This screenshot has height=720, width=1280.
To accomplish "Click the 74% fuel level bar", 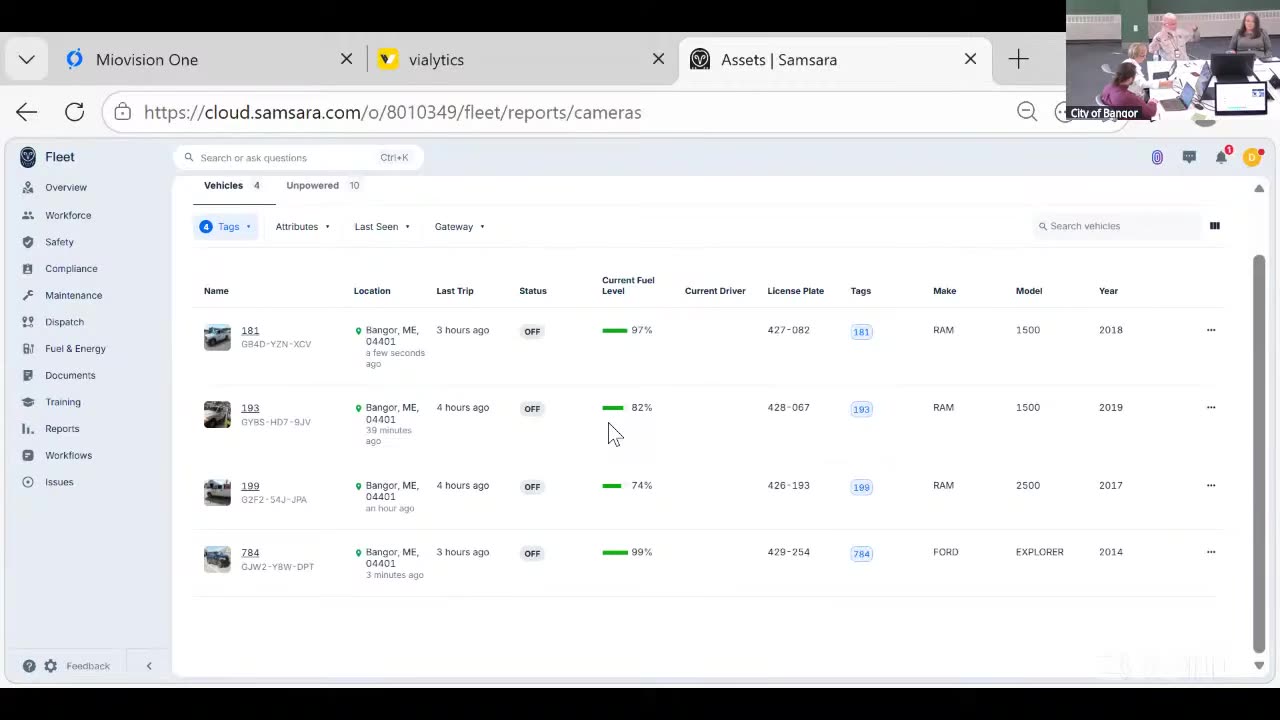I will [x=611, y=486].
